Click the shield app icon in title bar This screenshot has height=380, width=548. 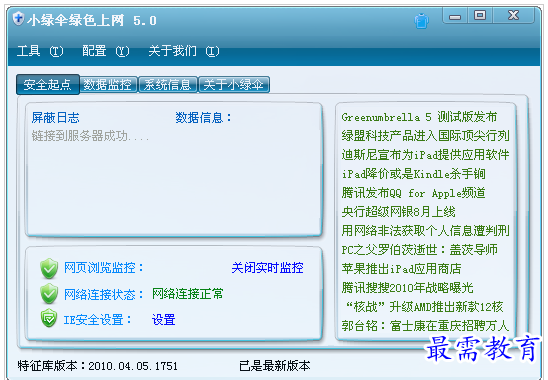click(x=18, y=19)
